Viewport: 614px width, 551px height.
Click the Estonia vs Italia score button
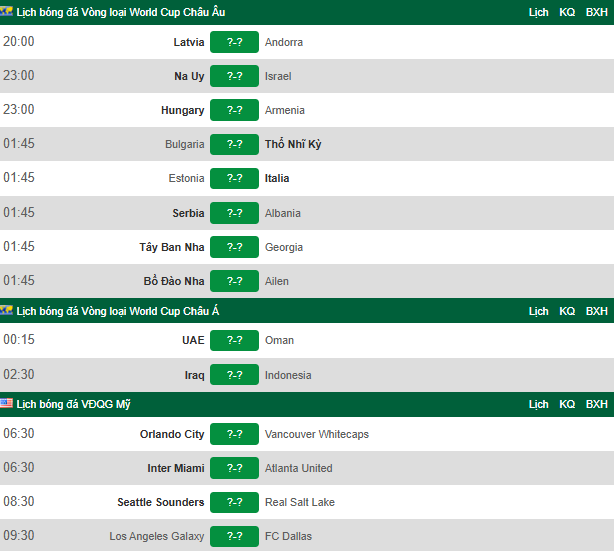tap(234, 178)
